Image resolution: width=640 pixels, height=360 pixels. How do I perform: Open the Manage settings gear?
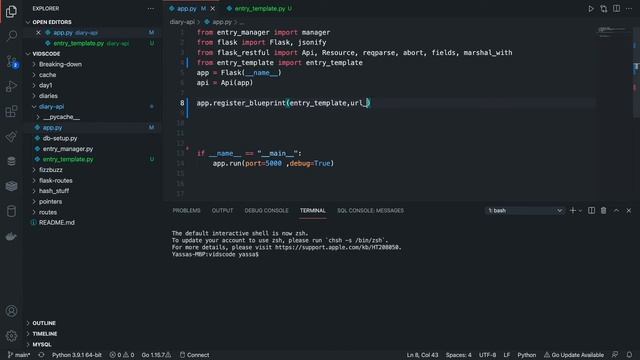pos(11,336)
